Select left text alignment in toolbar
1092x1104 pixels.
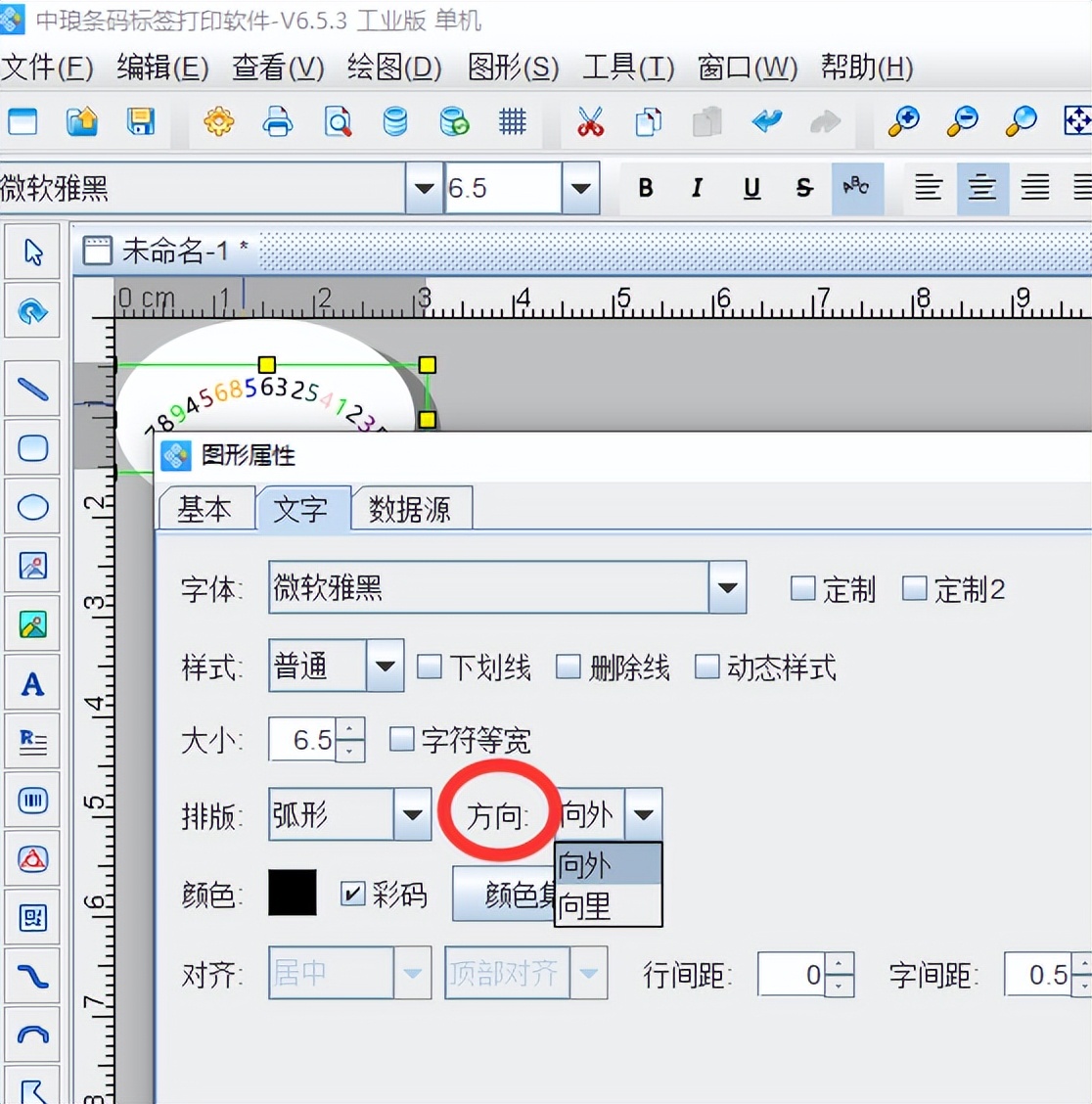point(928,188)
